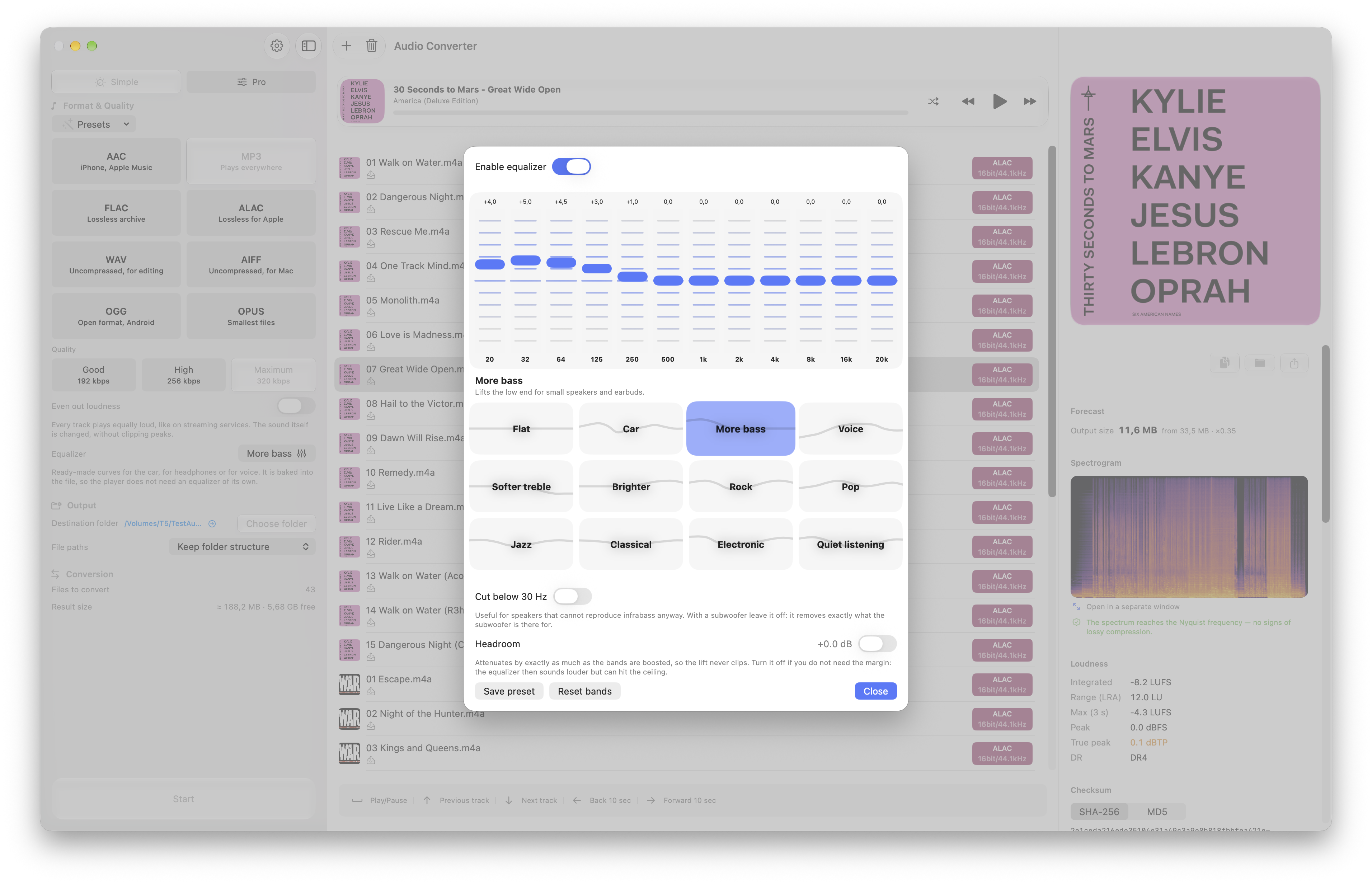Reveal the destination folder arrow icon
The image size is (1372, 884).
tap(212, 523)
